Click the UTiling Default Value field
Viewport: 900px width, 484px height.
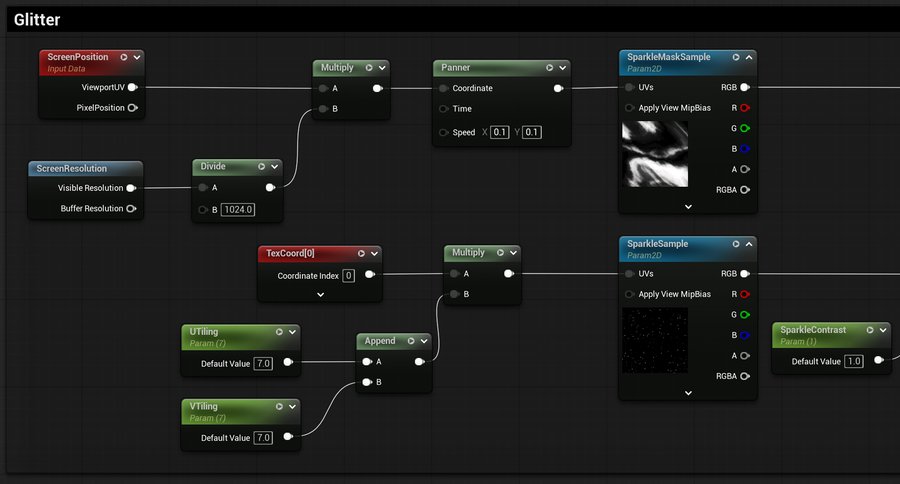[x=263, y=363]
